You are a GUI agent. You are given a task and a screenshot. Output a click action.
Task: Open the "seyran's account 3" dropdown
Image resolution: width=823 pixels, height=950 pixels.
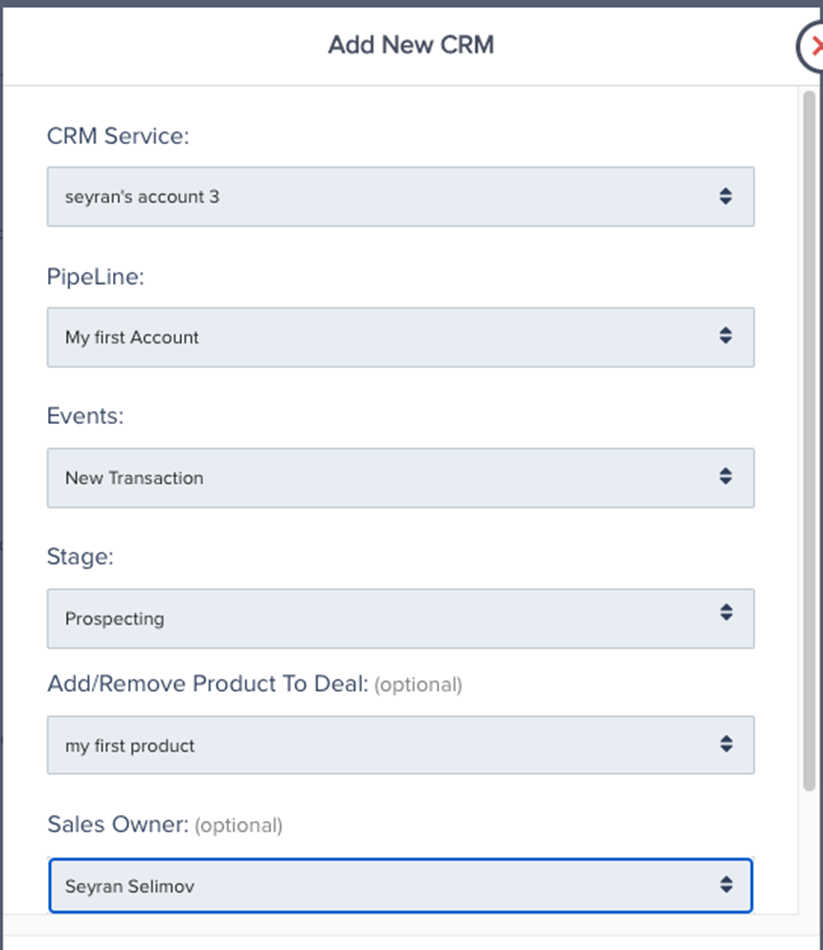click(x=400, y=196)
